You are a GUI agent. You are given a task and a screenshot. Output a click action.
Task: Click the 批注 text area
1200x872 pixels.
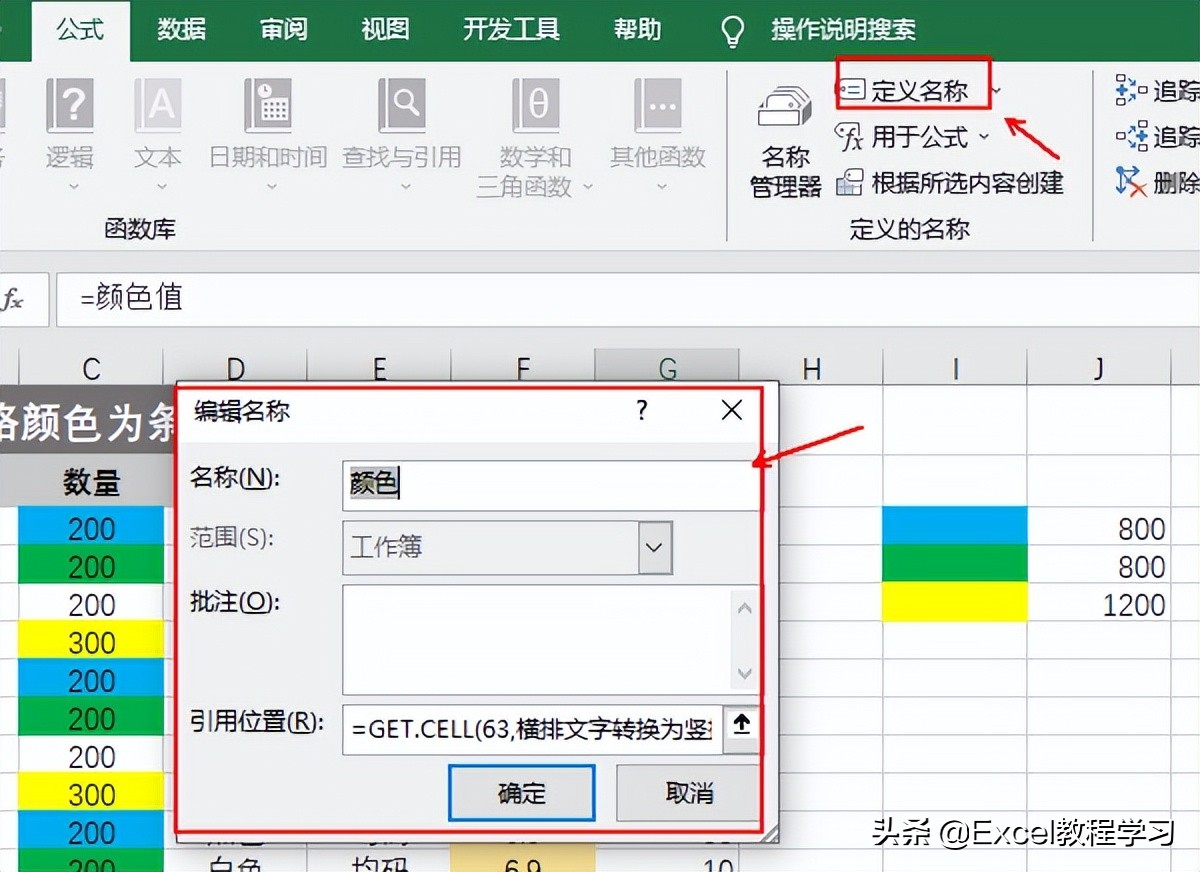pyautogui.click(x=550, y=640)
